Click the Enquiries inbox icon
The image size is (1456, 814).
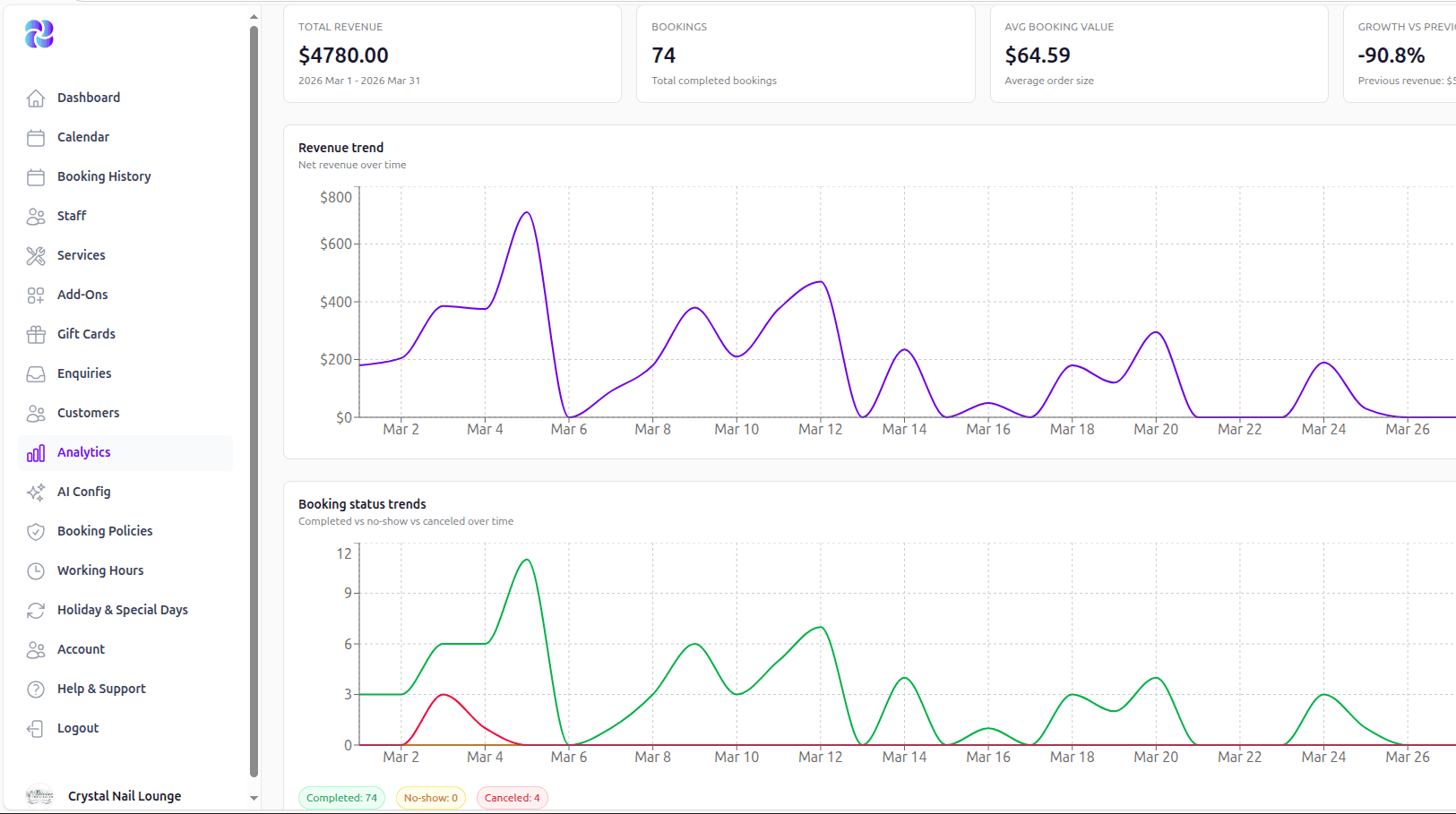36,373
